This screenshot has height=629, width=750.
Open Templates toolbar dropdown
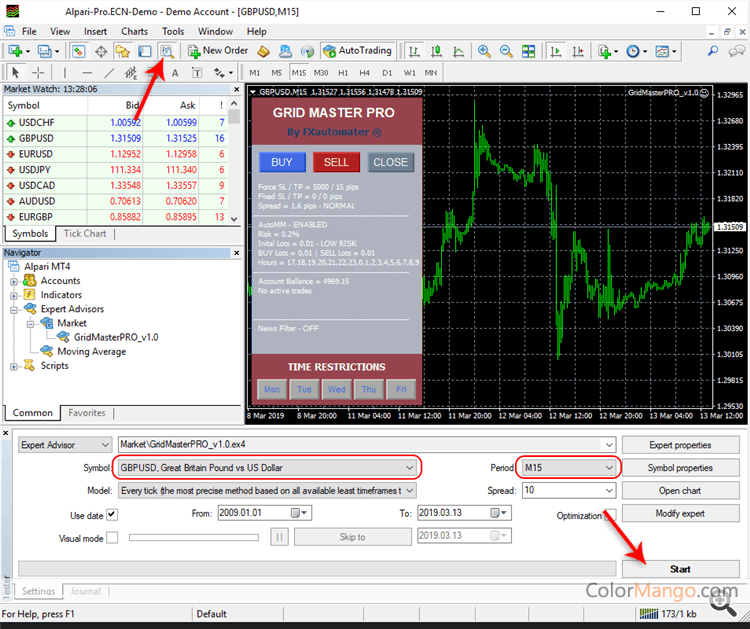tap(665, 51)
